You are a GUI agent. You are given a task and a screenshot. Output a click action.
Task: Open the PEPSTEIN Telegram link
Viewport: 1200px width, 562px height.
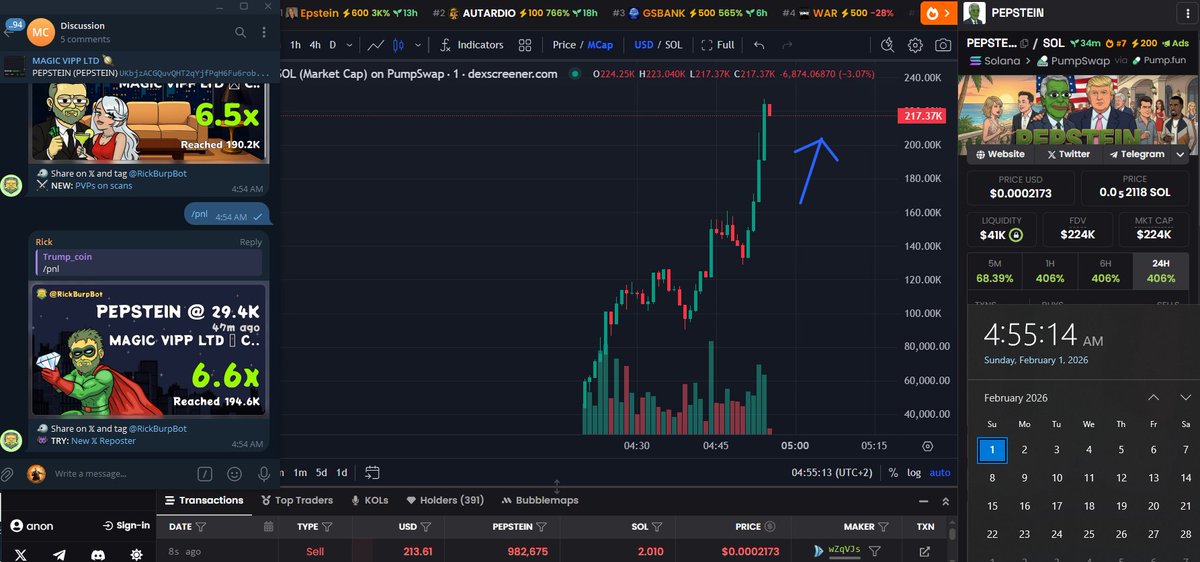[1136, 154]
